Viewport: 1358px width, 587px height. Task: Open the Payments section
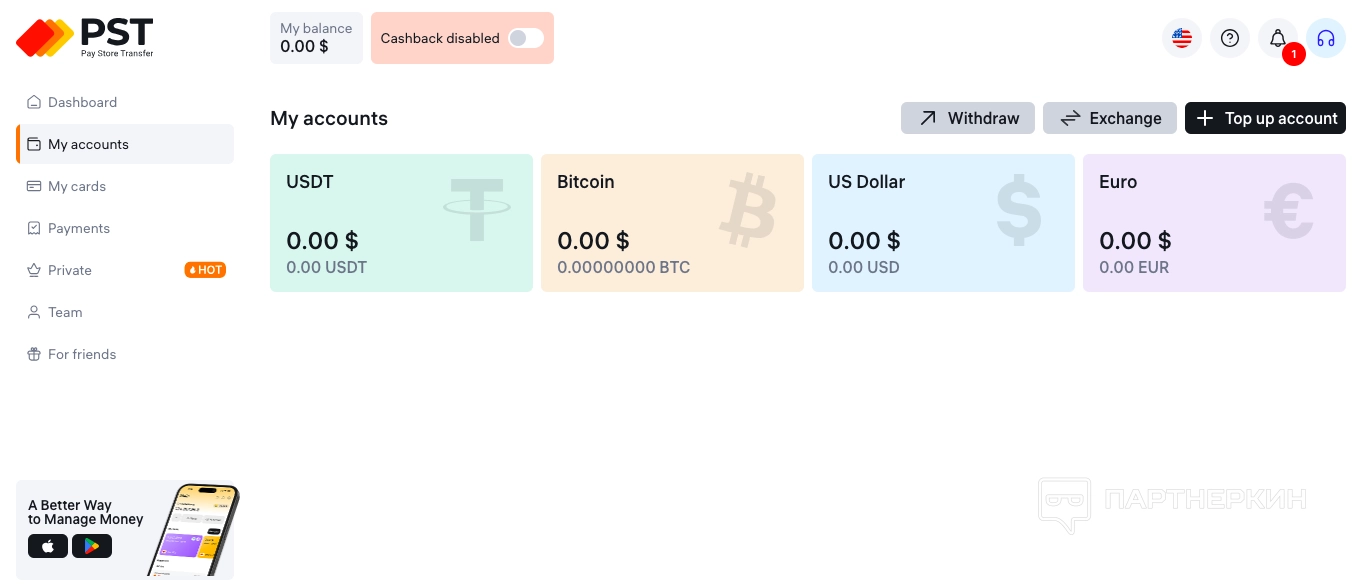tap(79, 228)
